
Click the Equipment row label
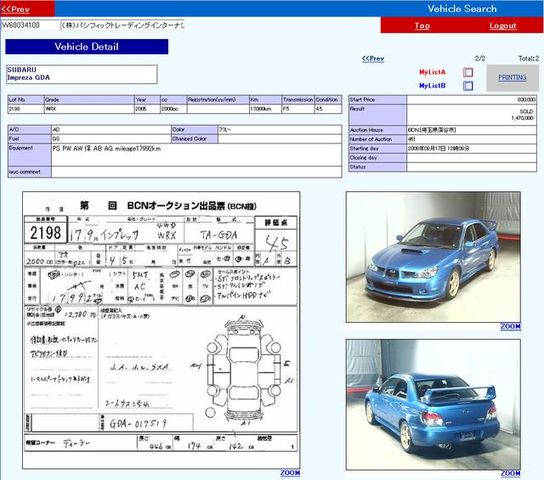29,155
